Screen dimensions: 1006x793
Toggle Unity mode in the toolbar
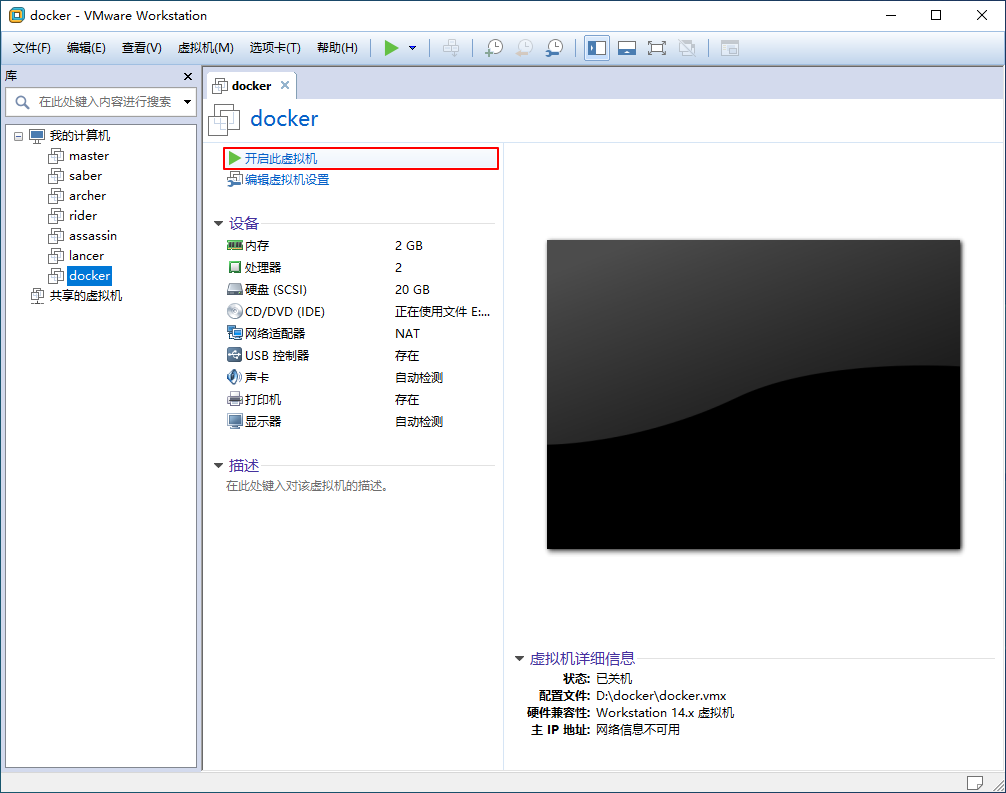click(x=686, y=47)
